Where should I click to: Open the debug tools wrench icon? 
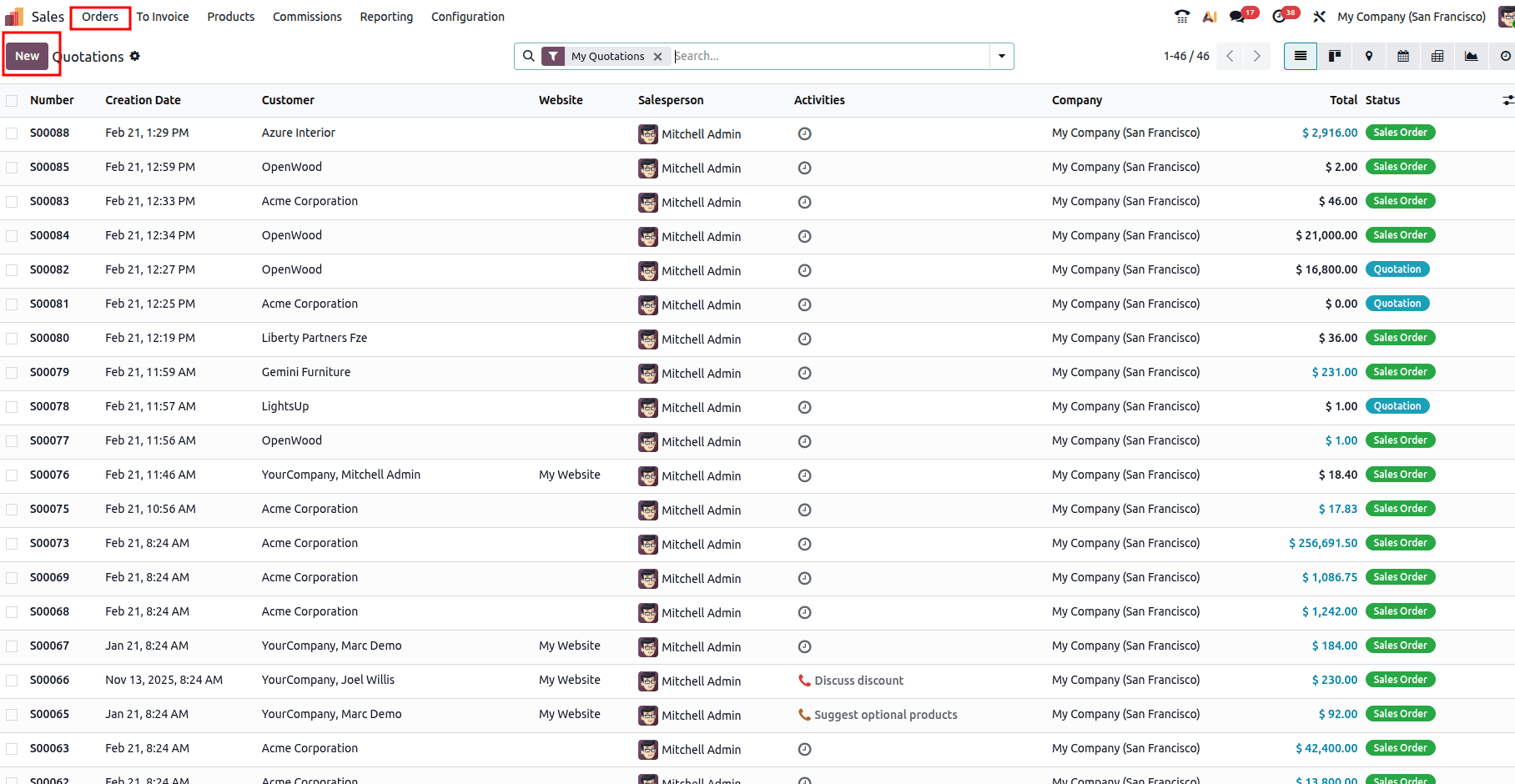pyautogui.click(x=1319, y=17)
